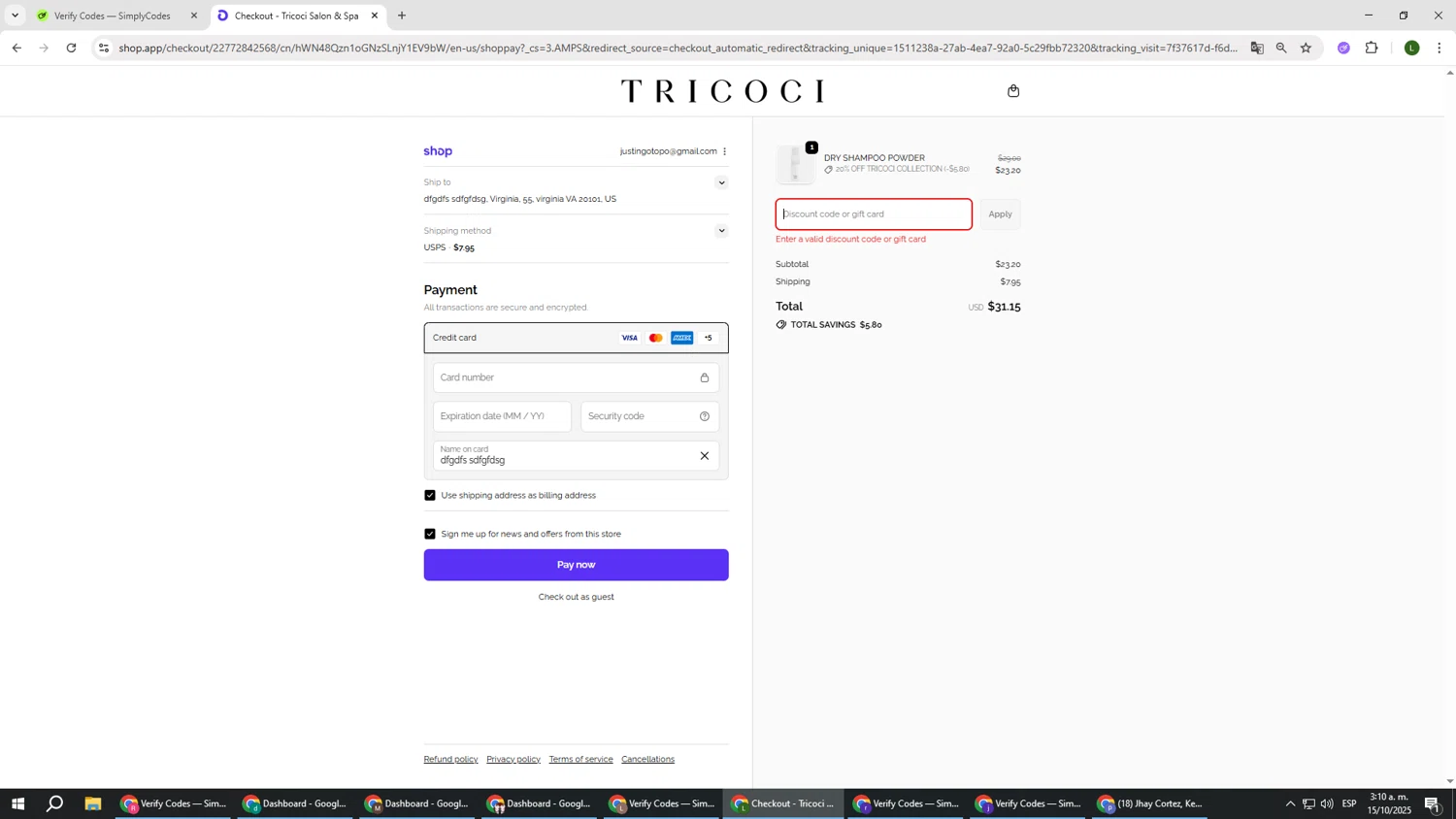The image size is (1456, 819).
Task: Open the Refund policy link
Action: tap(450, 759)
